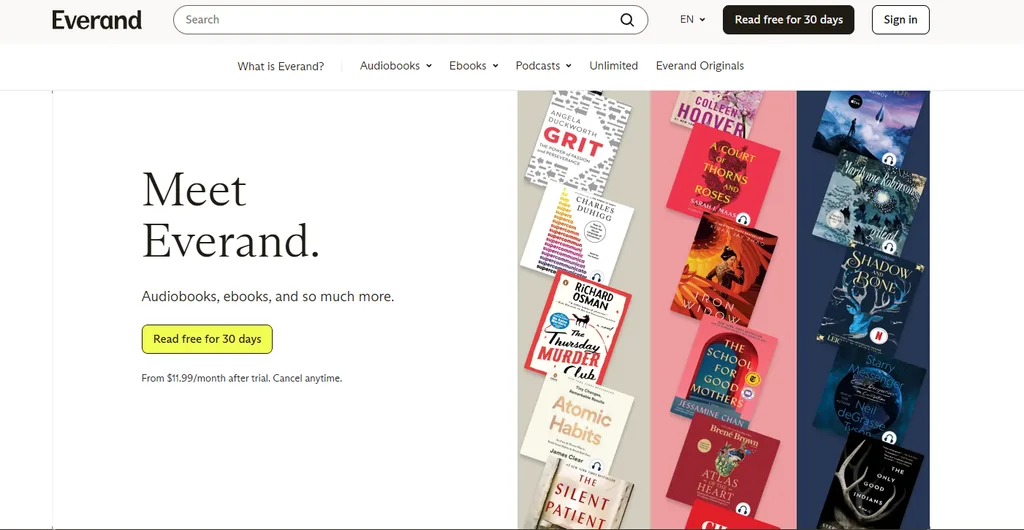Viewport: 1024px width, 530px height.
Task: Open the Atomic Habits book cover
Action: click(577, 424)
